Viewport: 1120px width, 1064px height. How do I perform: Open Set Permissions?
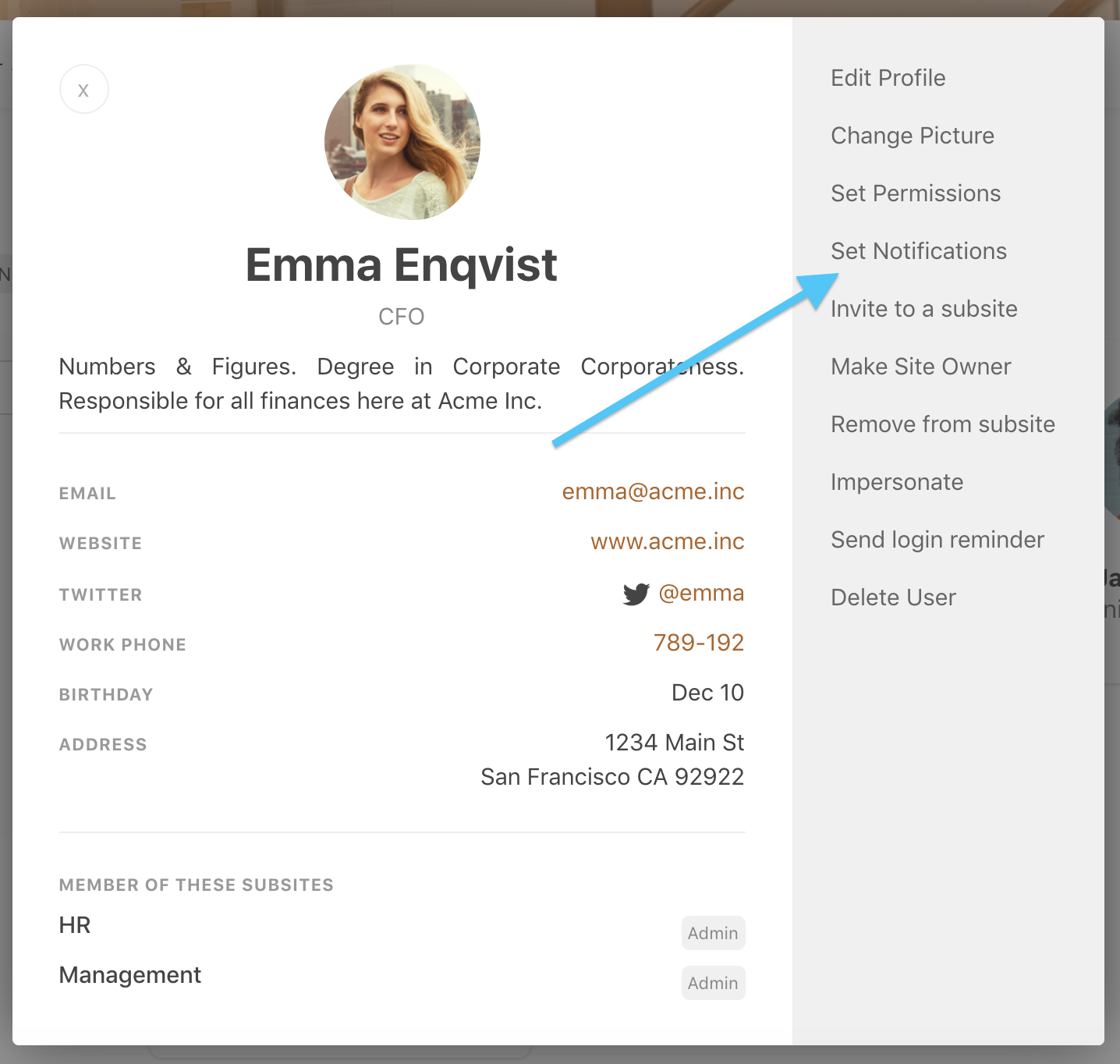(915, 193)
